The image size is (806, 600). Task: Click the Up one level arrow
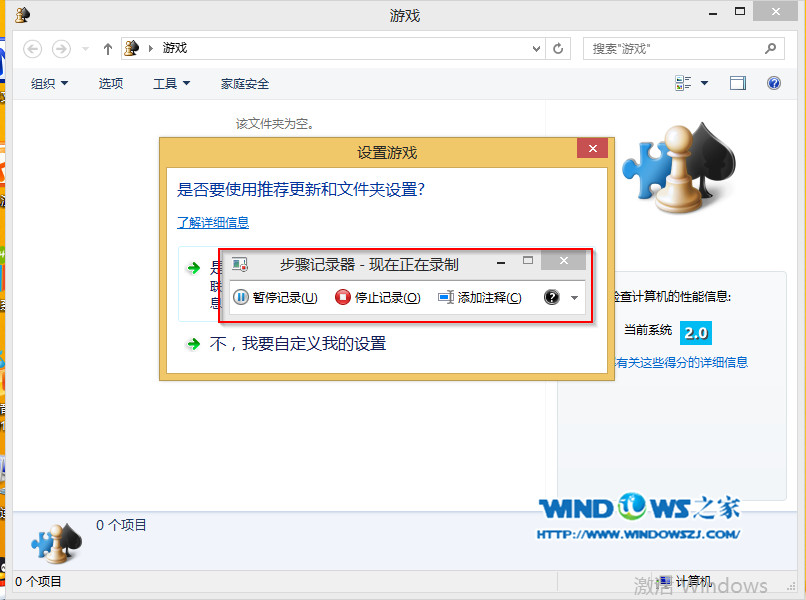click(108, 48)
